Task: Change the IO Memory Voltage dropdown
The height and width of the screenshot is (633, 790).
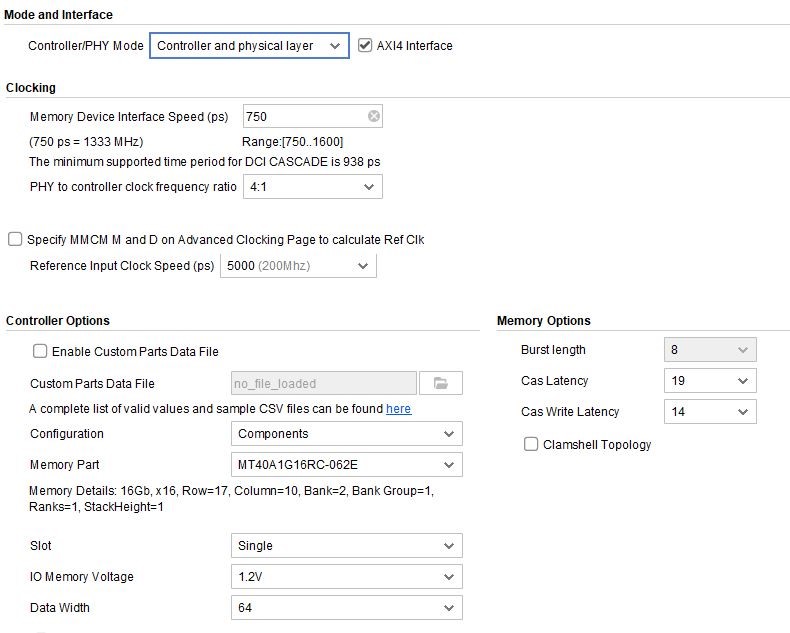Action: (x=346, y=577)
